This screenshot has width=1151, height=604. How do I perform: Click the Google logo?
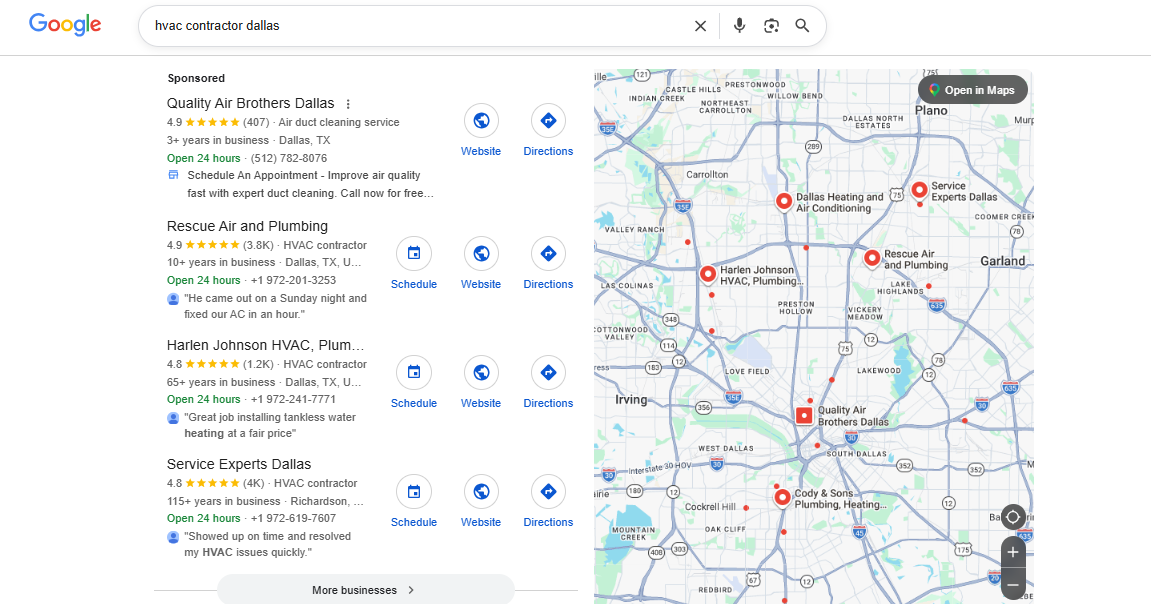click(65, 25)
